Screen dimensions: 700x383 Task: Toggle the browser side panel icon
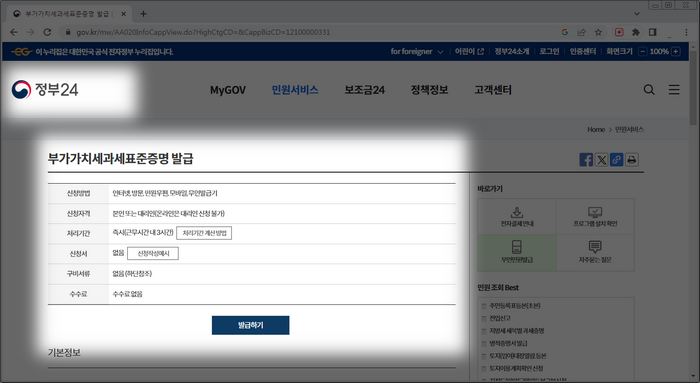point(652,32)
